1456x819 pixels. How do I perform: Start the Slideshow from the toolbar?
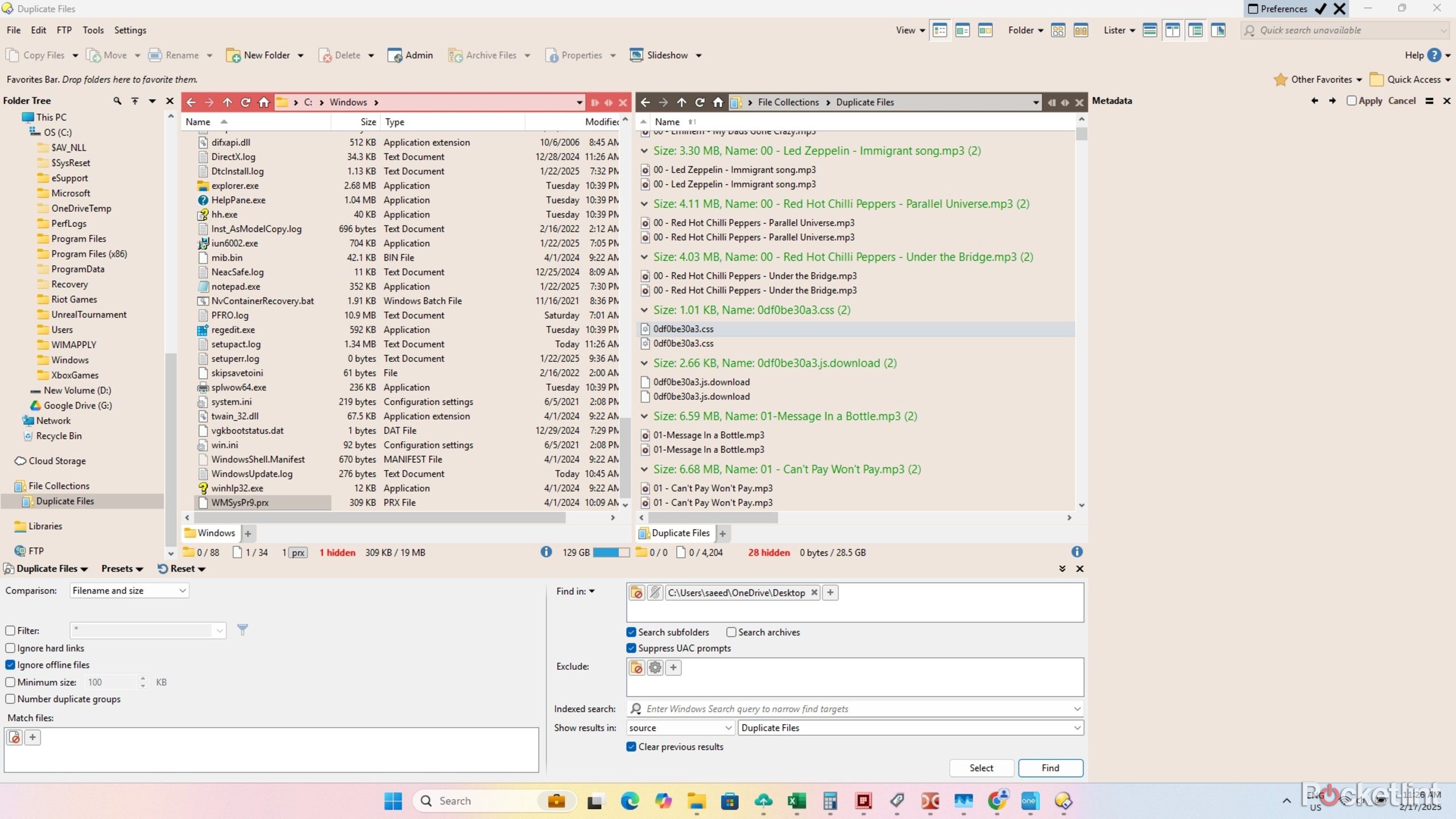tap(659, 55)
